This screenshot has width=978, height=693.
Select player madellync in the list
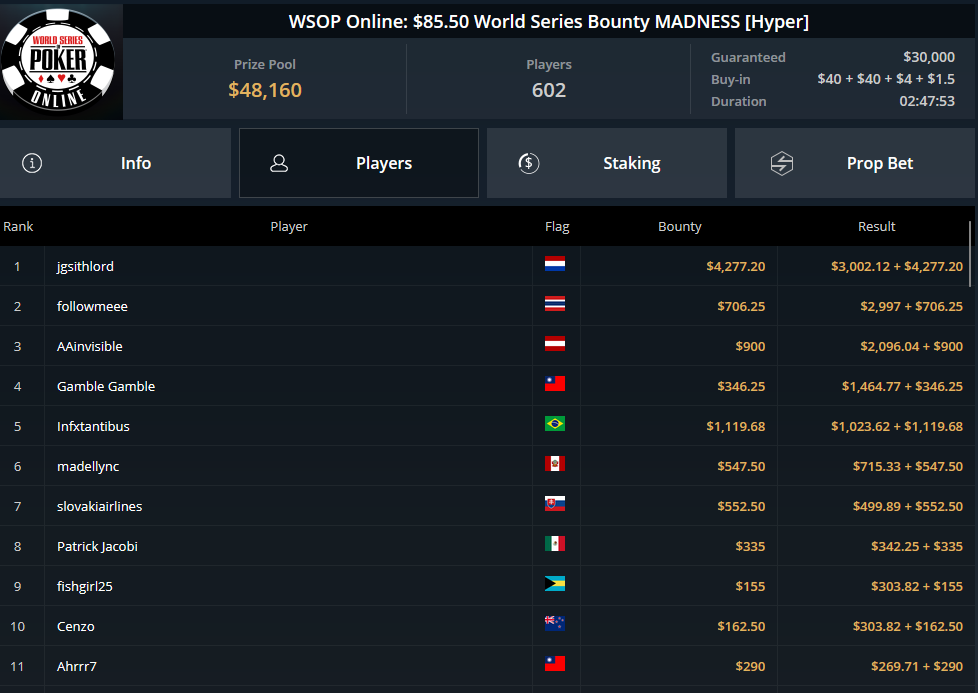[88, 466]
